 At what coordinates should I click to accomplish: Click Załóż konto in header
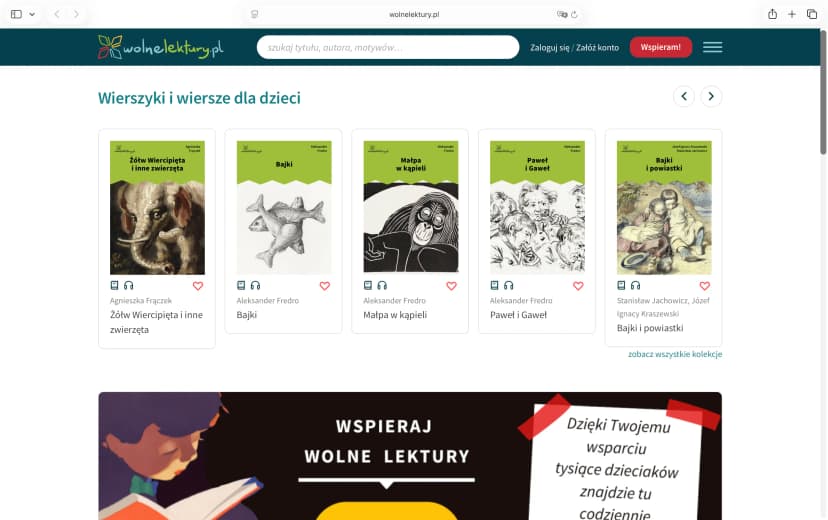597,48
